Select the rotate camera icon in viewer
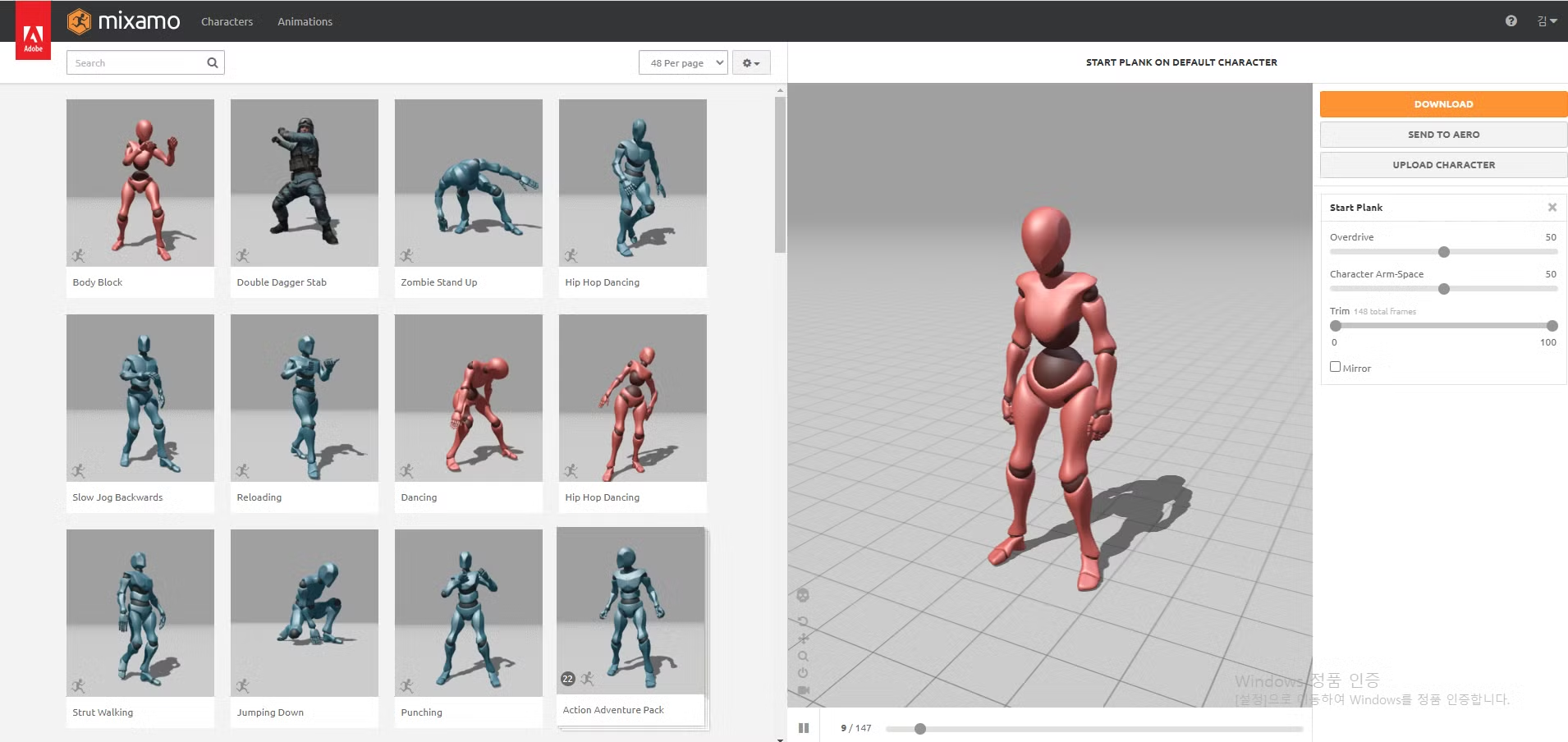 pos(803,621)
